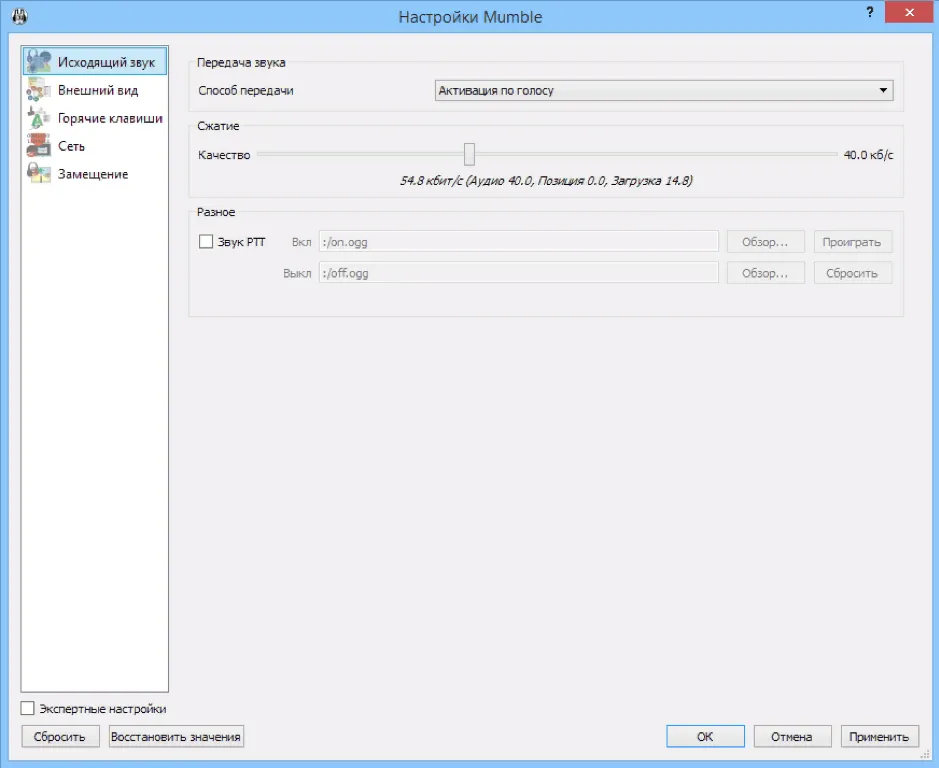Click the question mark help icon
Image resolution: width=939 pixels, height=768 pixels.
870,12
